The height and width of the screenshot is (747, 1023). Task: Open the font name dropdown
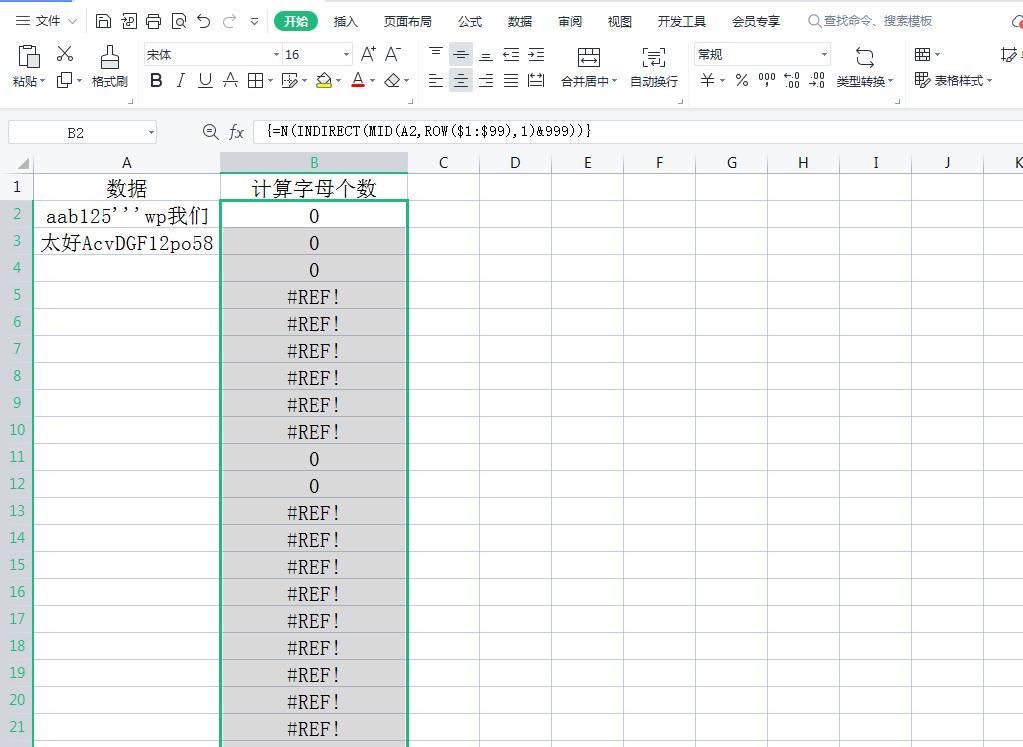point(277,54)
